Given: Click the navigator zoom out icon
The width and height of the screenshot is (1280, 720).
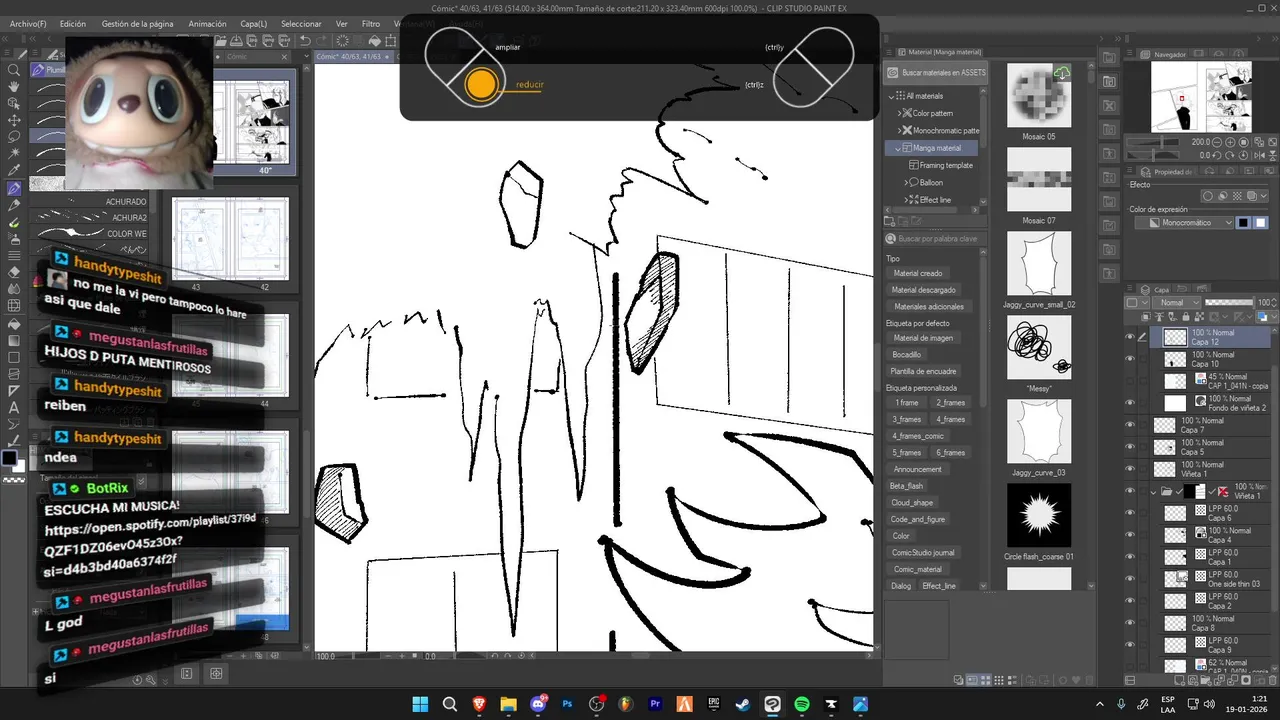Looking at the screenshot, I should 1217,142.
